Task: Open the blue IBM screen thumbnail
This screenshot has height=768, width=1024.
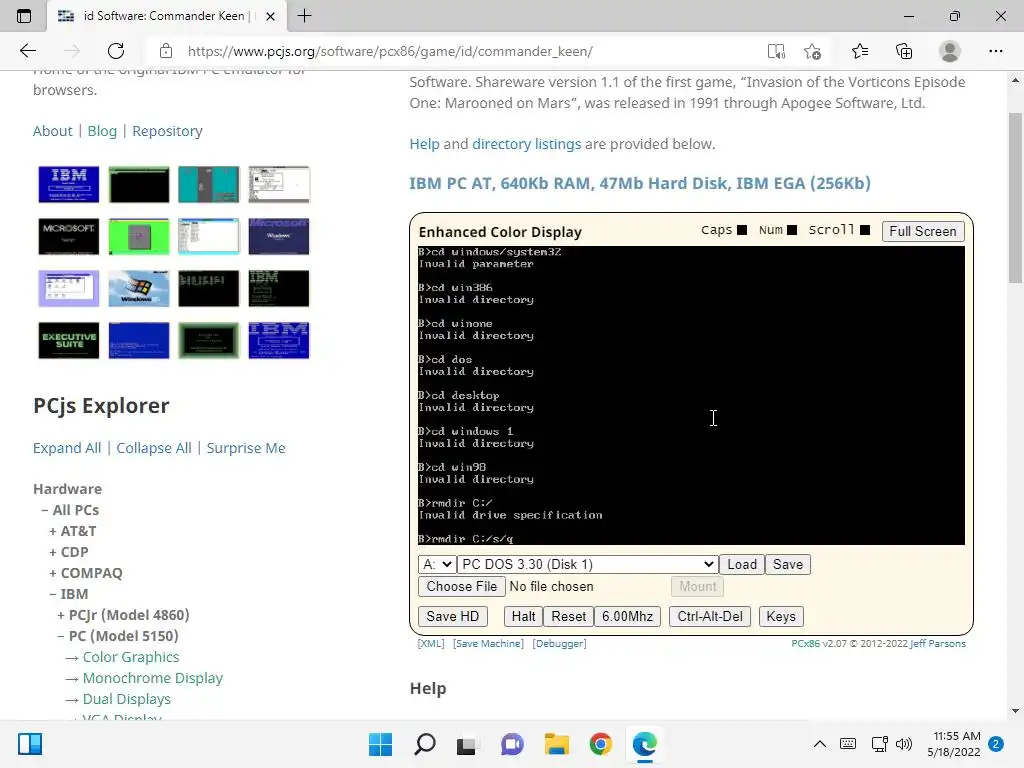Action: coord(69,184)
